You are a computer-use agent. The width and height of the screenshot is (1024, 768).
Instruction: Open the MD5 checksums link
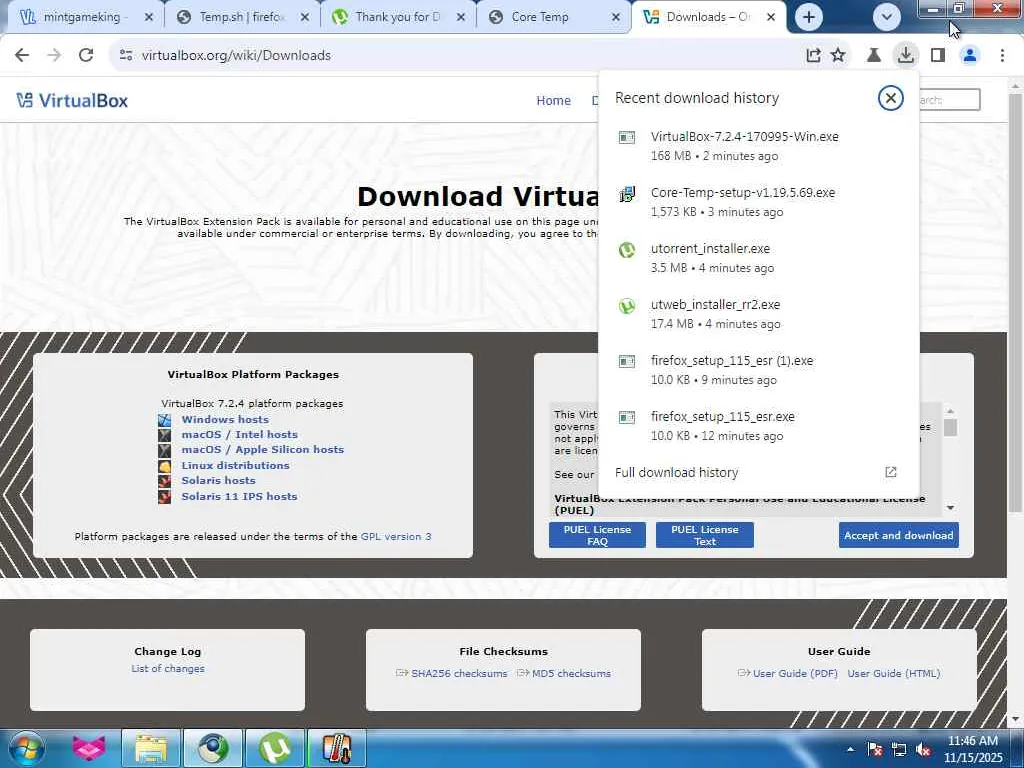[x=571, y=673]
